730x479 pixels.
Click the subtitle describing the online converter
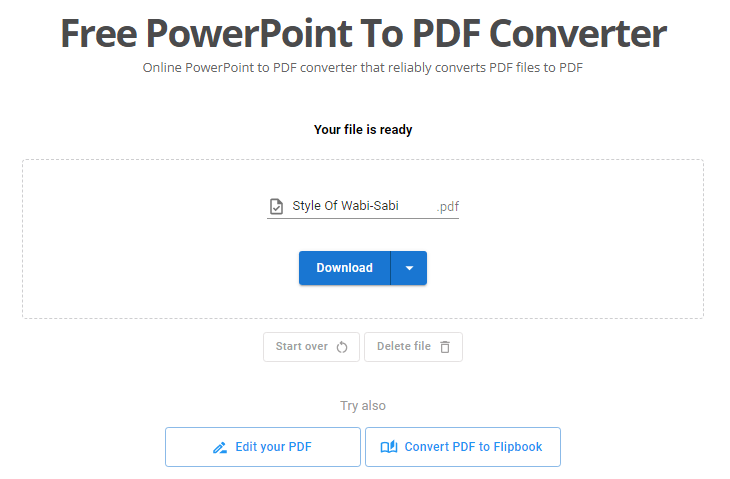point(363,68)
